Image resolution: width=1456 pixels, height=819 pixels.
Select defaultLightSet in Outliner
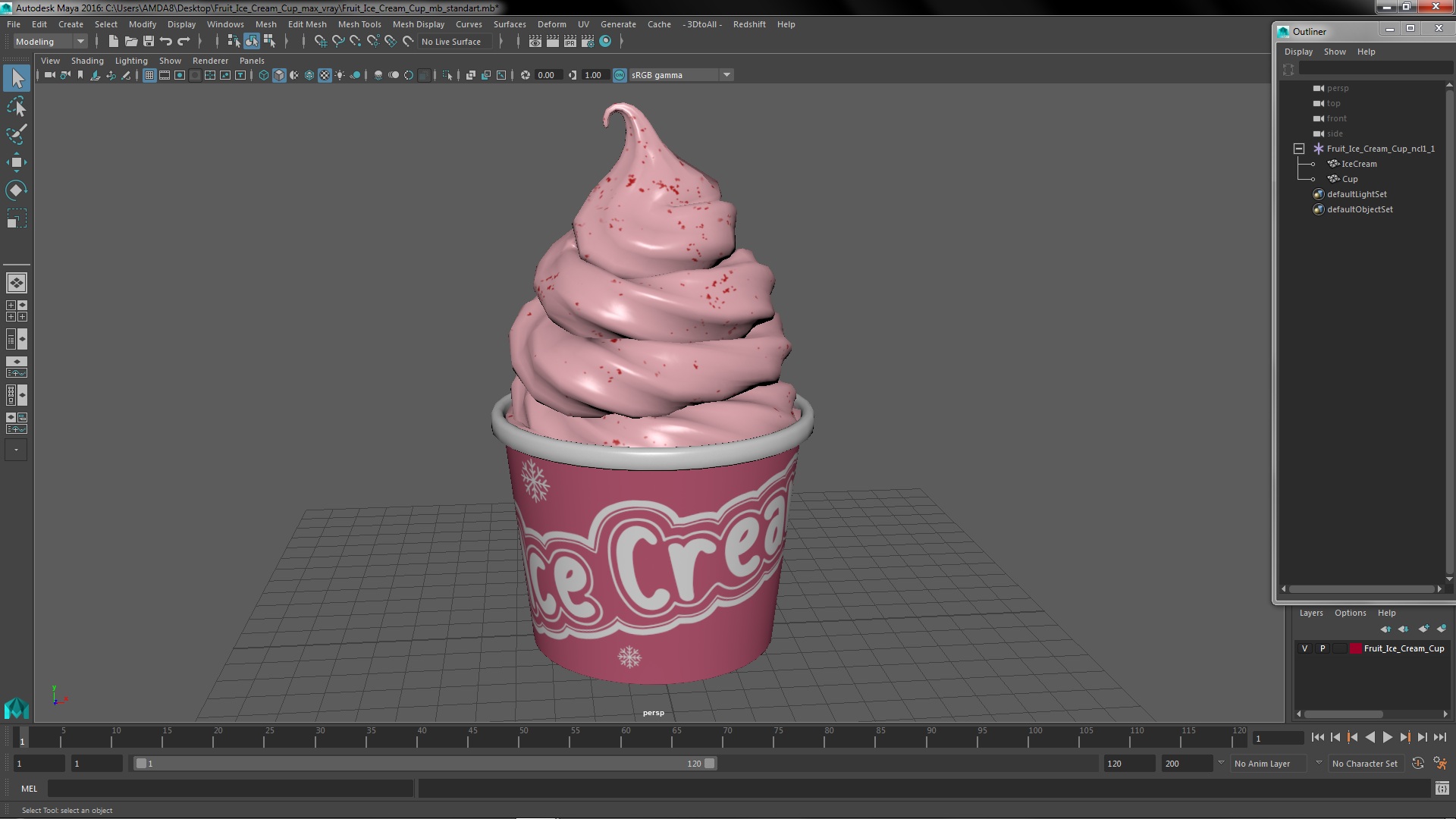click(x=1357, y=194)
